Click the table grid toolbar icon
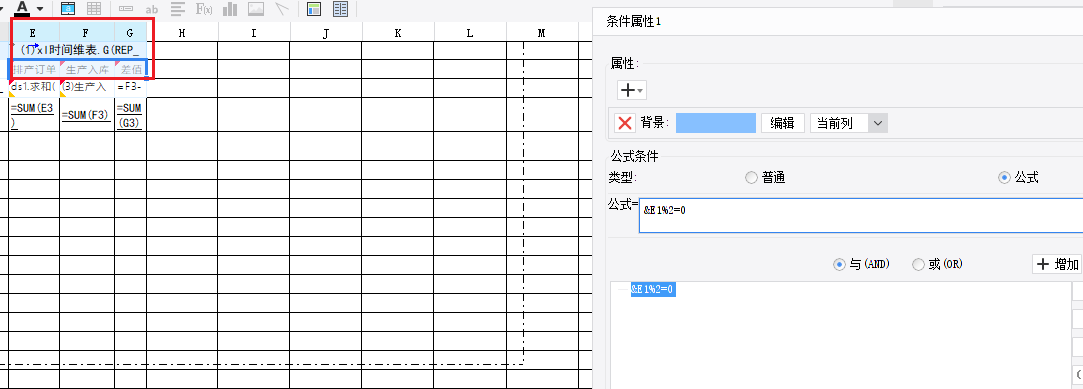 point(93,8)
